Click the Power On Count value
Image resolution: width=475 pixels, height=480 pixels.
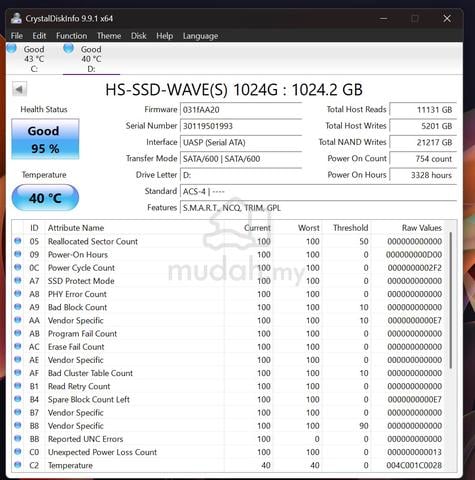(x=423, y=159)
